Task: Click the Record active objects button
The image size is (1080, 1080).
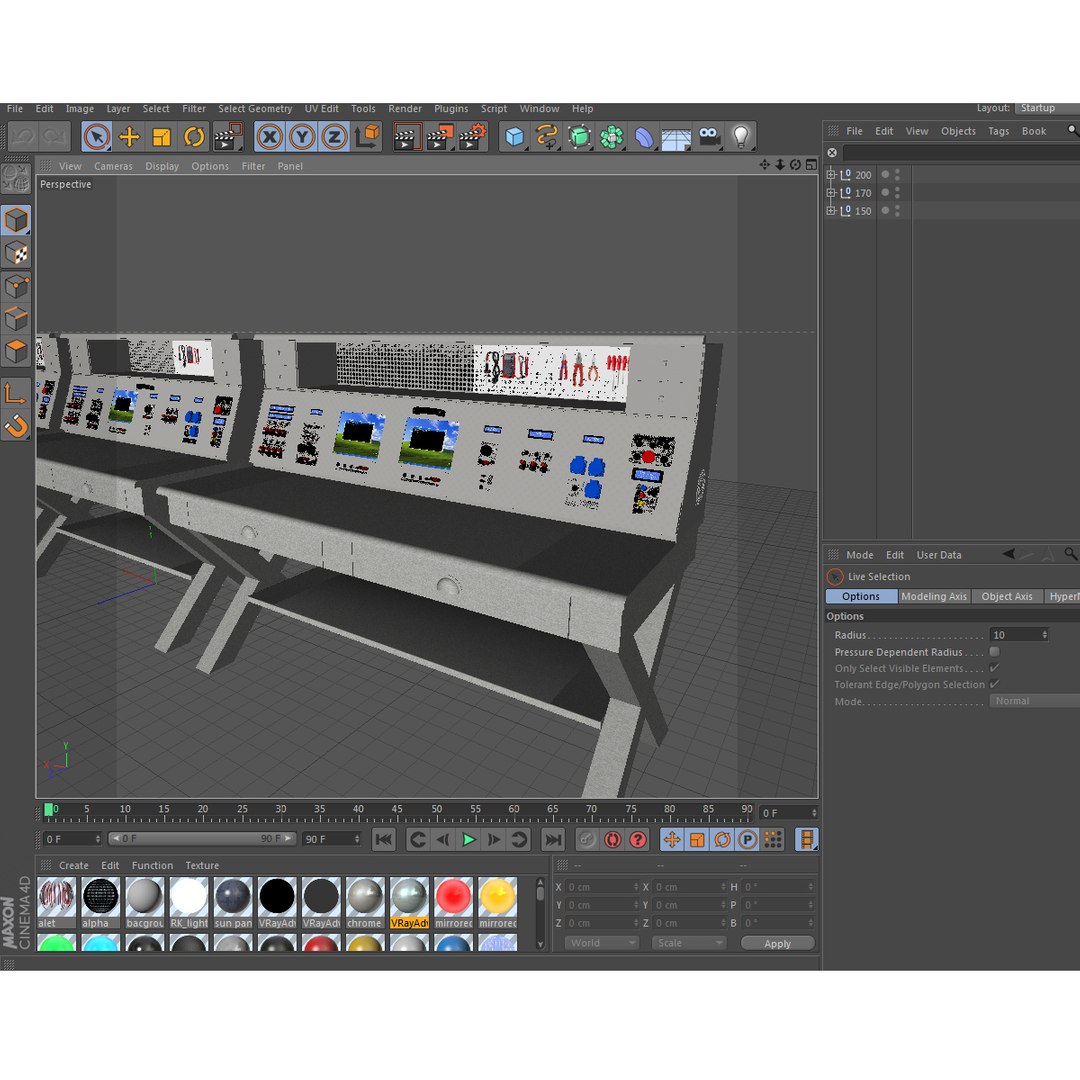Action: coord(587,840)
